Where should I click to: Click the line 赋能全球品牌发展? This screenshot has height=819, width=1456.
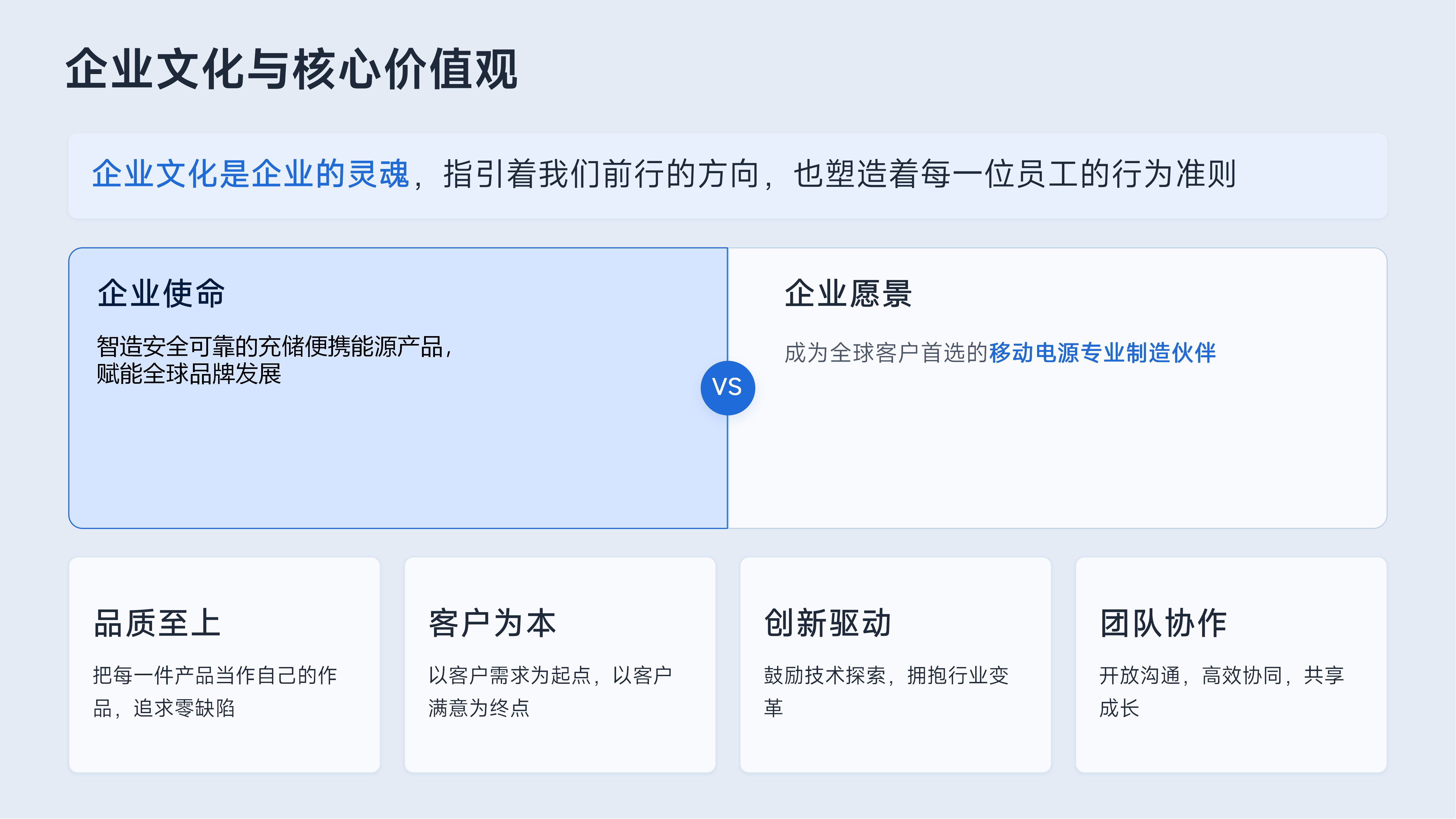click(x=189, y=374)
